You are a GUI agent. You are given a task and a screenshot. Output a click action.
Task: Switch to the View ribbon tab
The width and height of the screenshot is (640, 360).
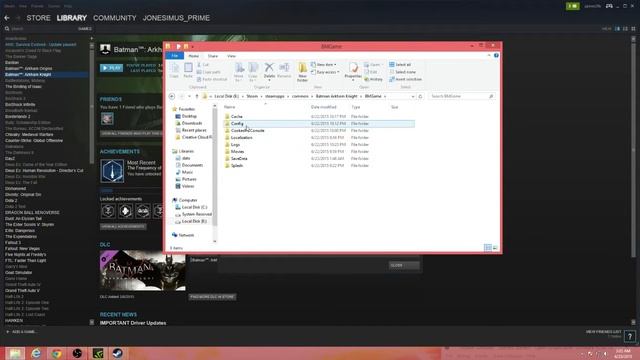pos(231,56)
